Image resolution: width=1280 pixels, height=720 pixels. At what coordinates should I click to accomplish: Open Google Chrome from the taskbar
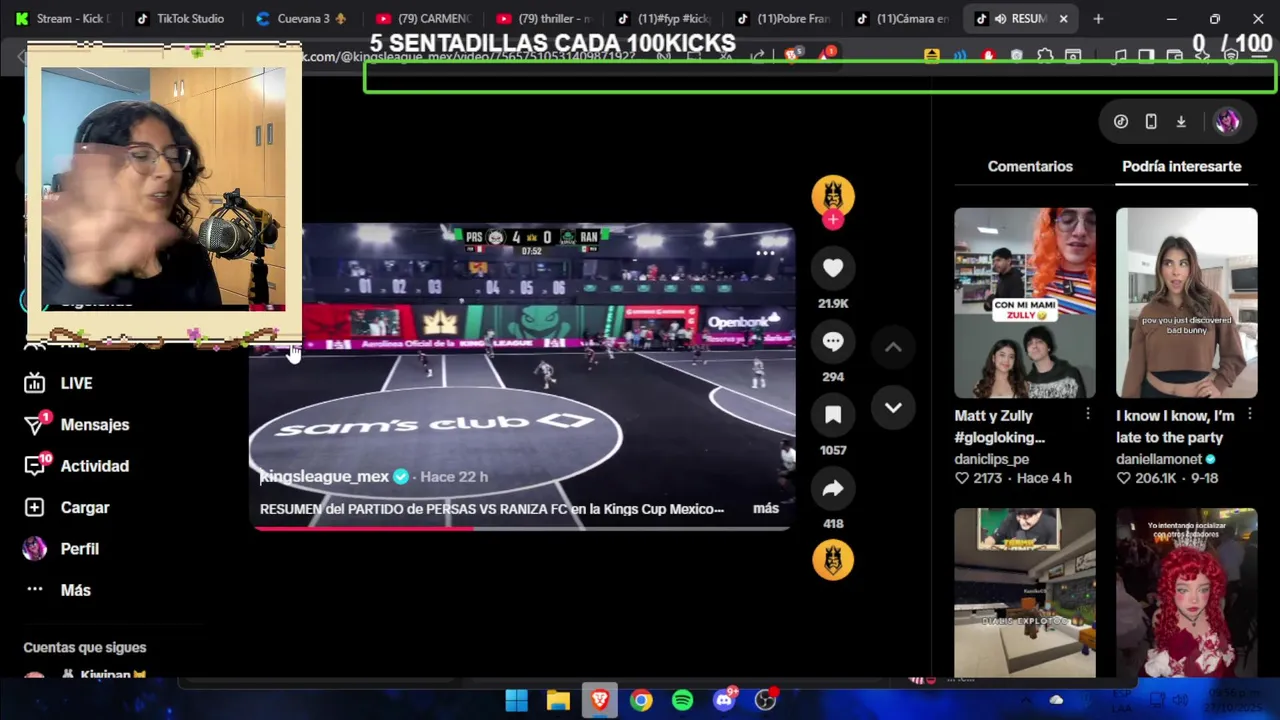click(641, 700)
